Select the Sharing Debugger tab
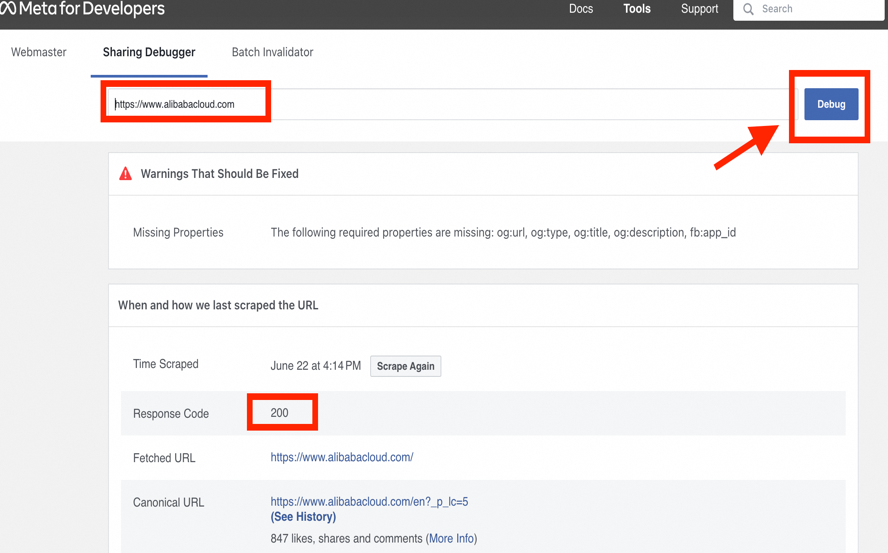The width and height of the screenshot is (888, 553). point(149,52)
